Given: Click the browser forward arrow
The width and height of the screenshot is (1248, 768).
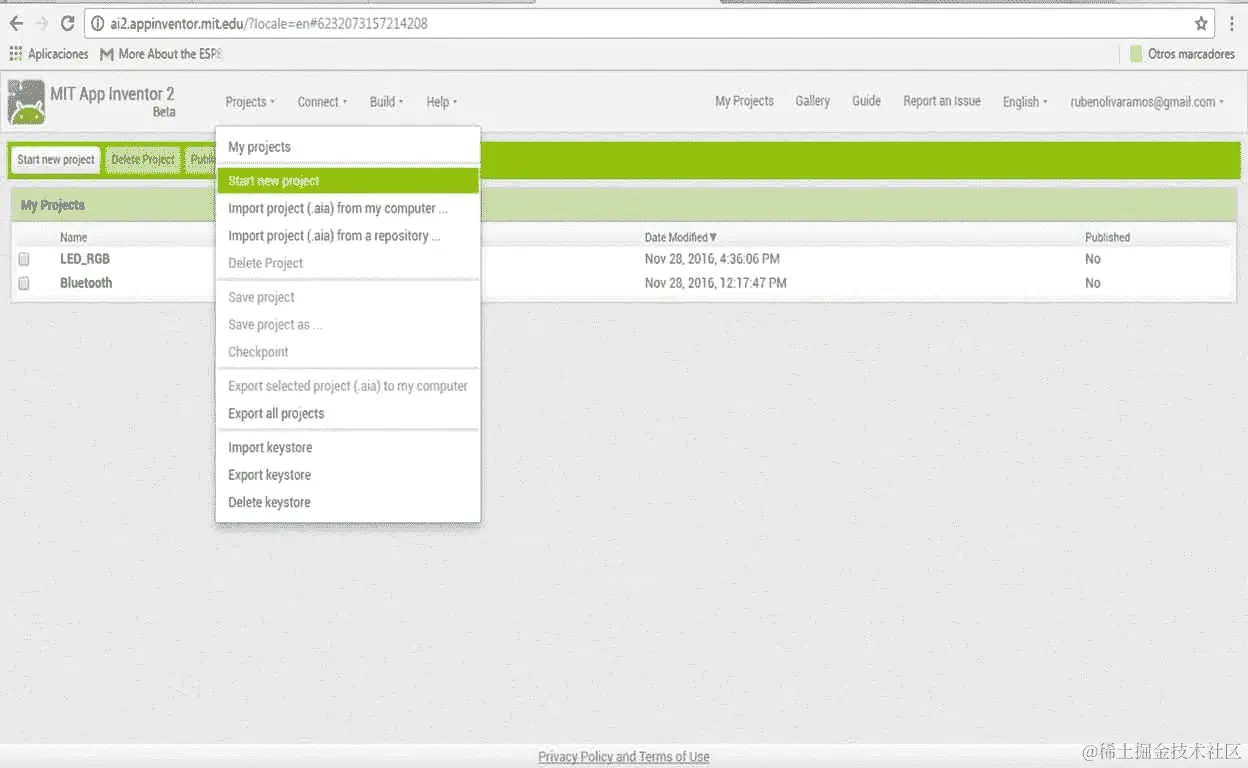Looking at the screenshot, I should pos(42,23).
